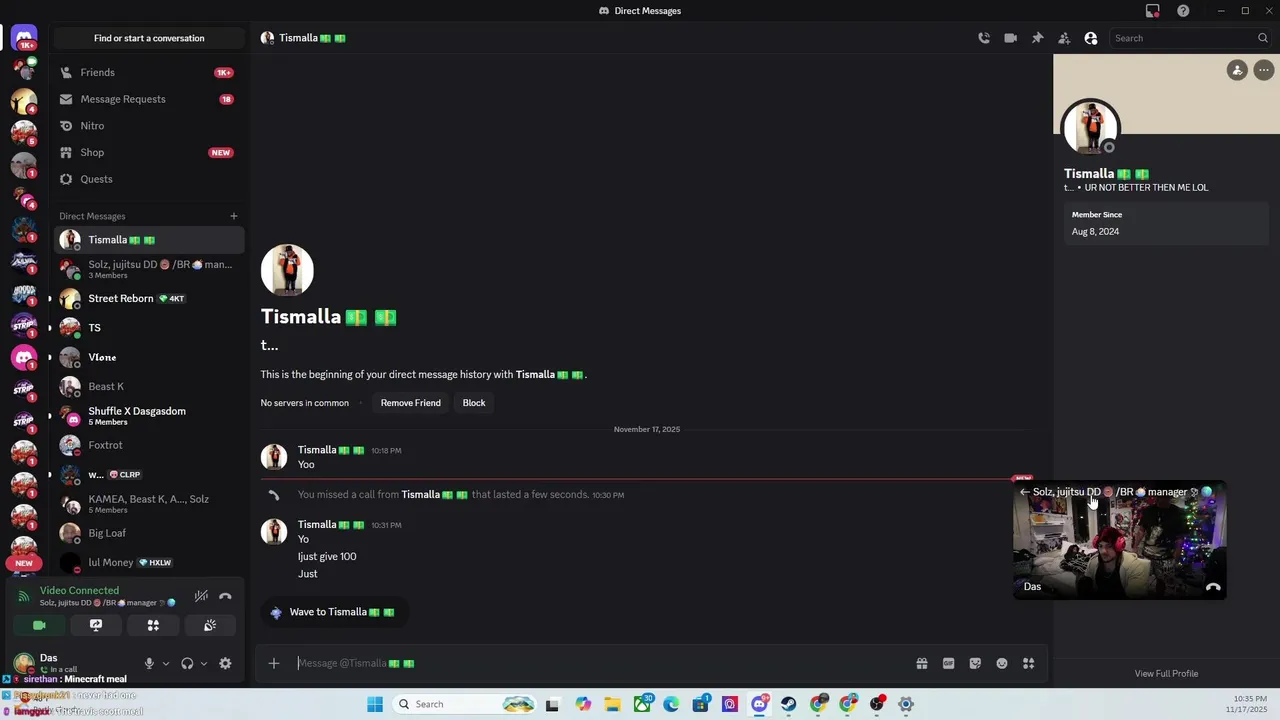
Task: Toggle noise suppression
Action: (x=201, y=596)
